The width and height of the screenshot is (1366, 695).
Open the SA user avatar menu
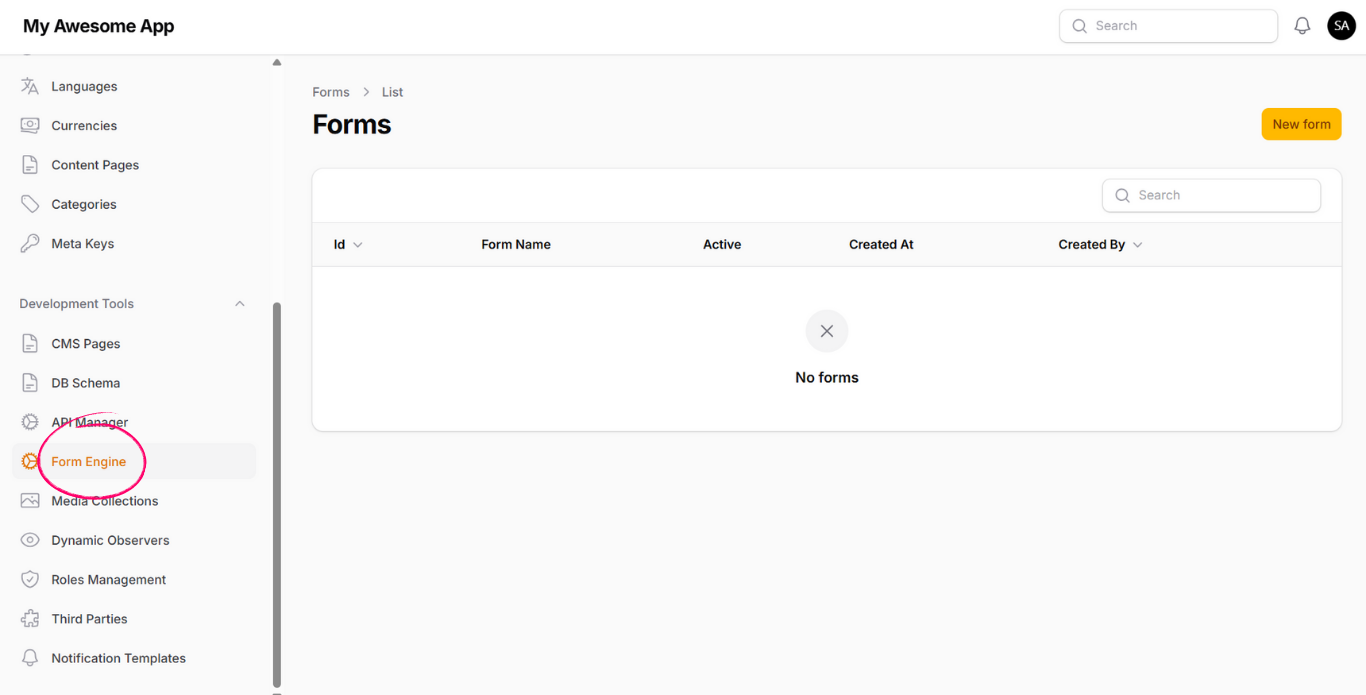coord(1341,26)
